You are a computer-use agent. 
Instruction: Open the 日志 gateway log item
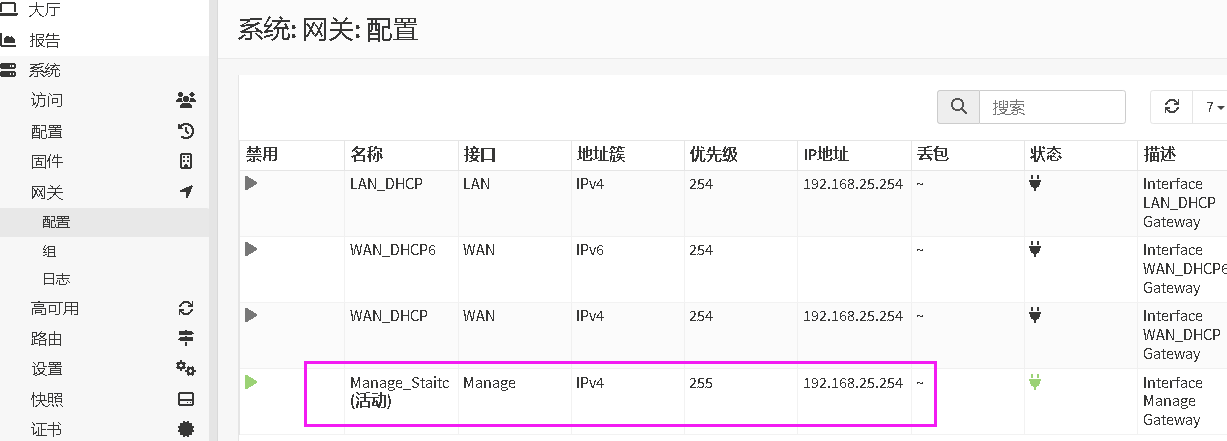click(56, 279)
